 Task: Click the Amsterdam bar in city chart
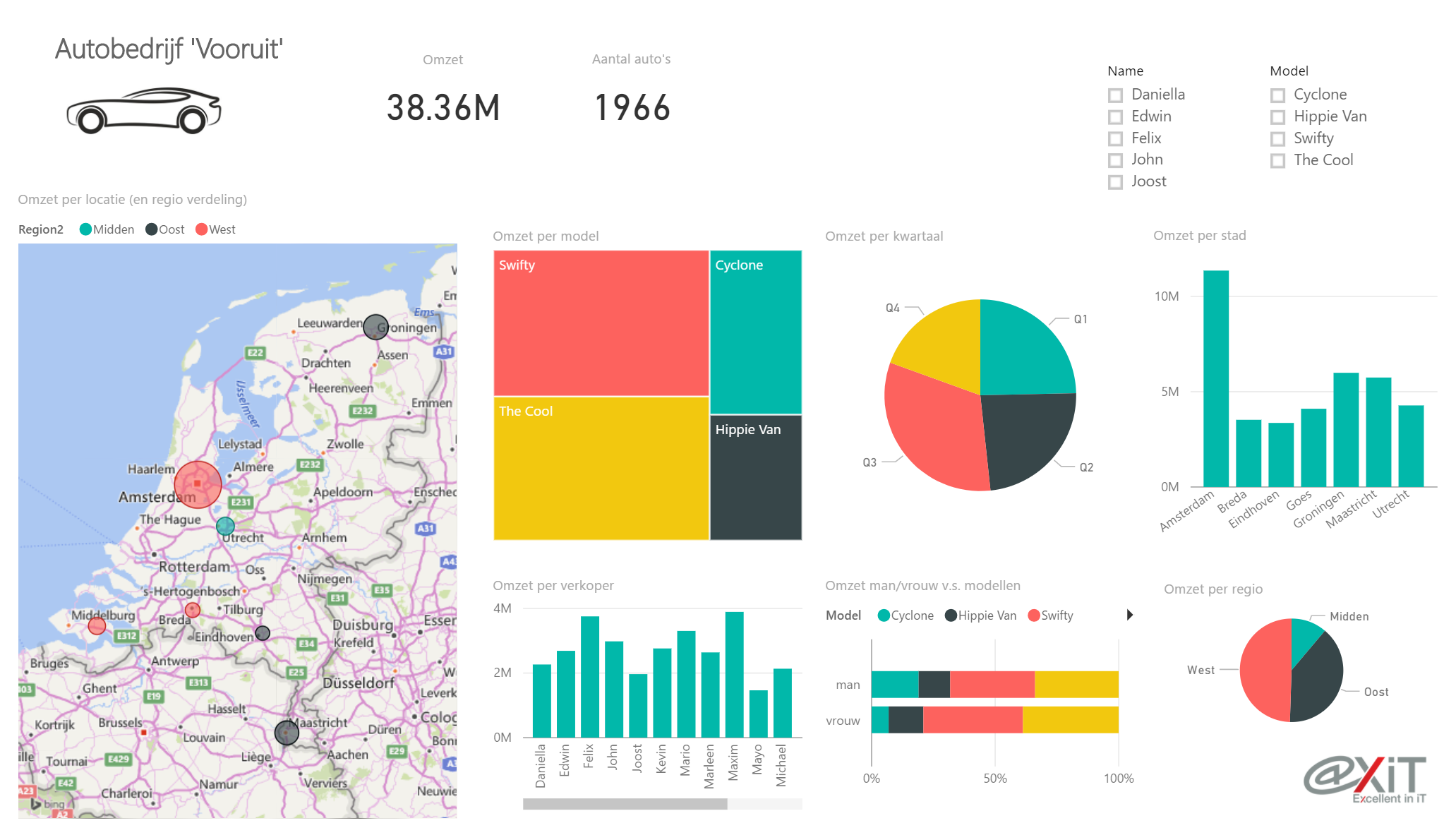[1216, 378]
